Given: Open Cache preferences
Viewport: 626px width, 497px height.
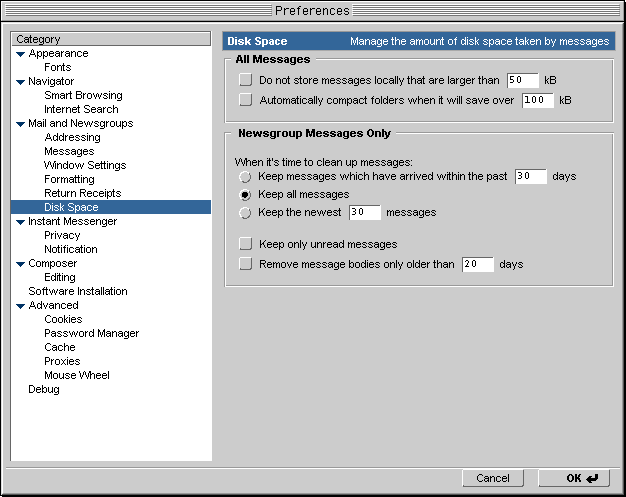Looking at the screenshot, I should point(60,347).
